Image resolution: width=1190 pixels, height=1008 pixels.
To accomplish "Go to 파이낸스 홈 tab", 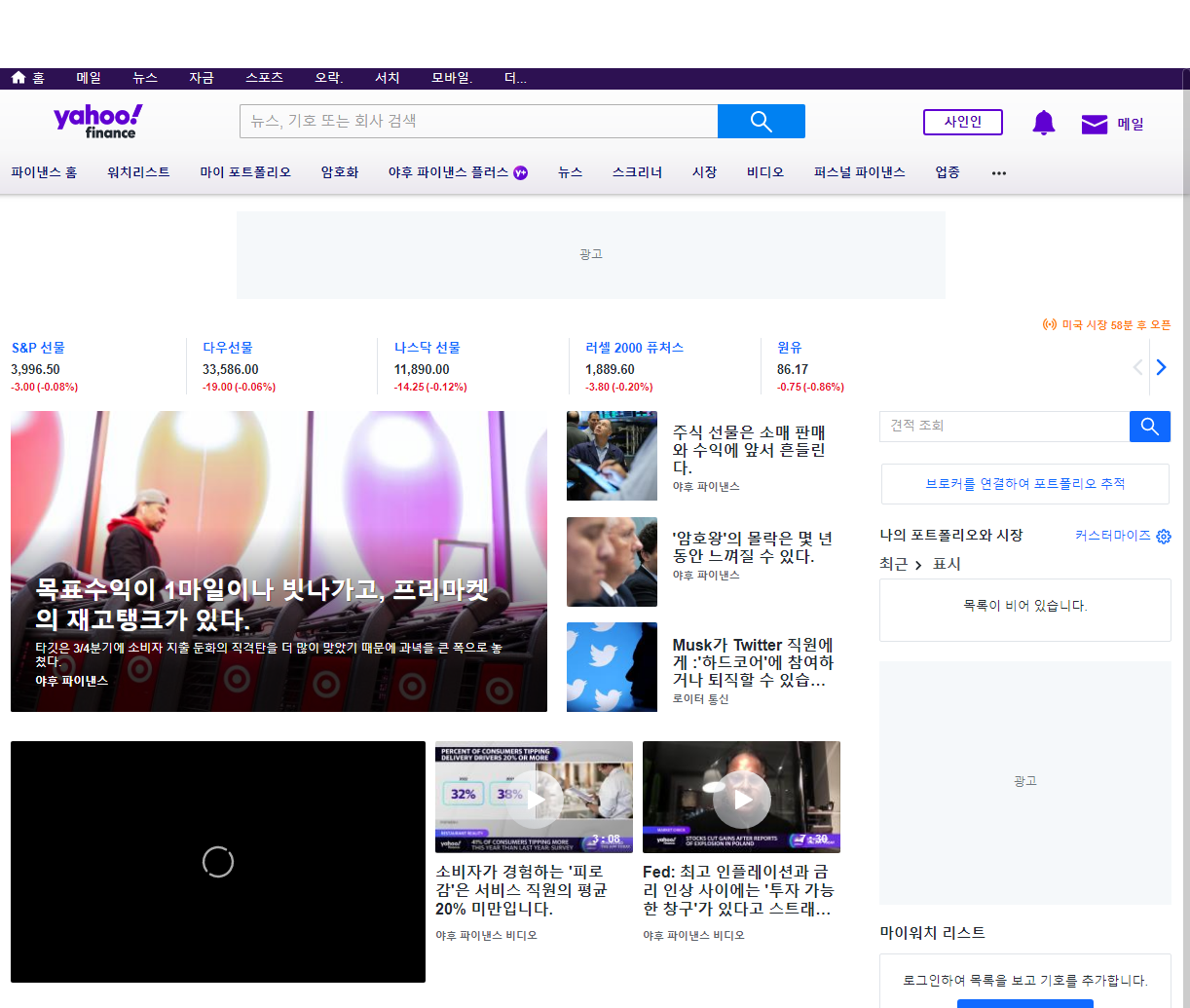I will pyautogui.click(x=44, y=172).
